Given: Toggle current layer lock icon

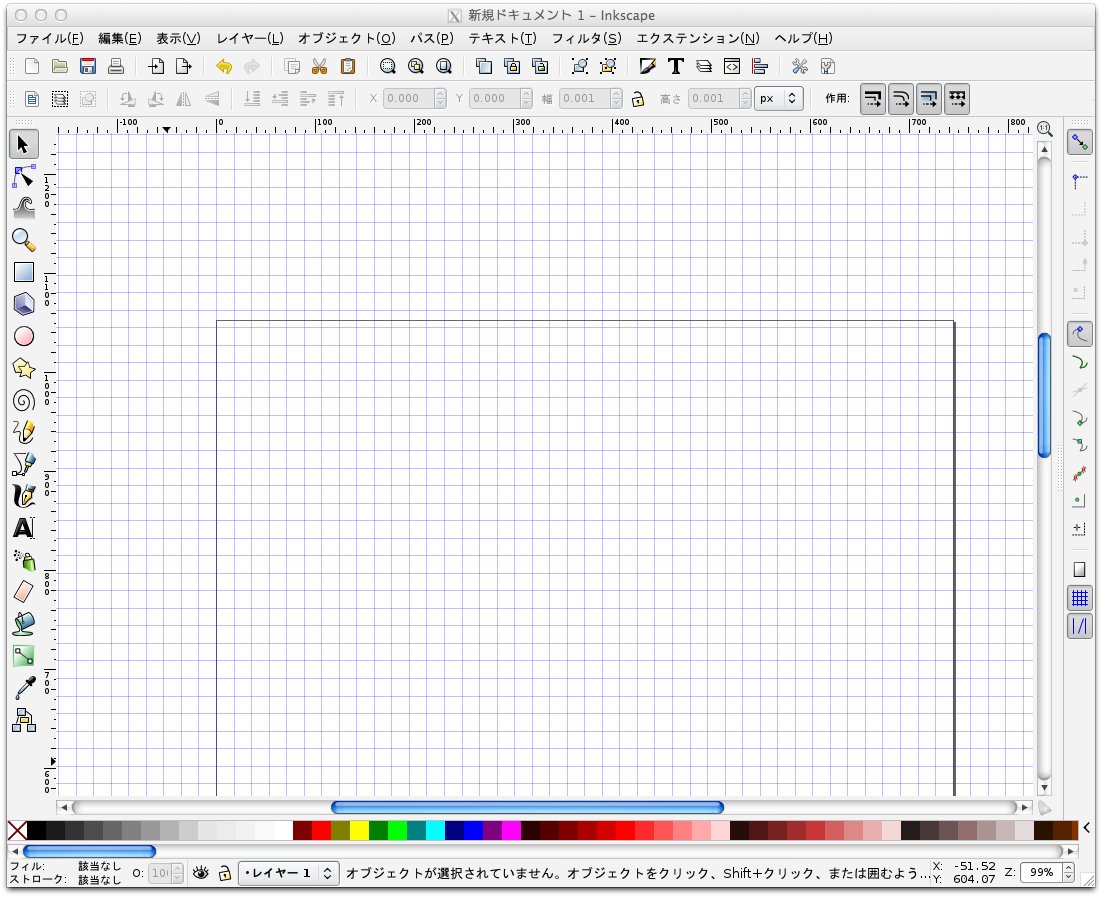Looking at the screenshot, I should pos(224,873).
